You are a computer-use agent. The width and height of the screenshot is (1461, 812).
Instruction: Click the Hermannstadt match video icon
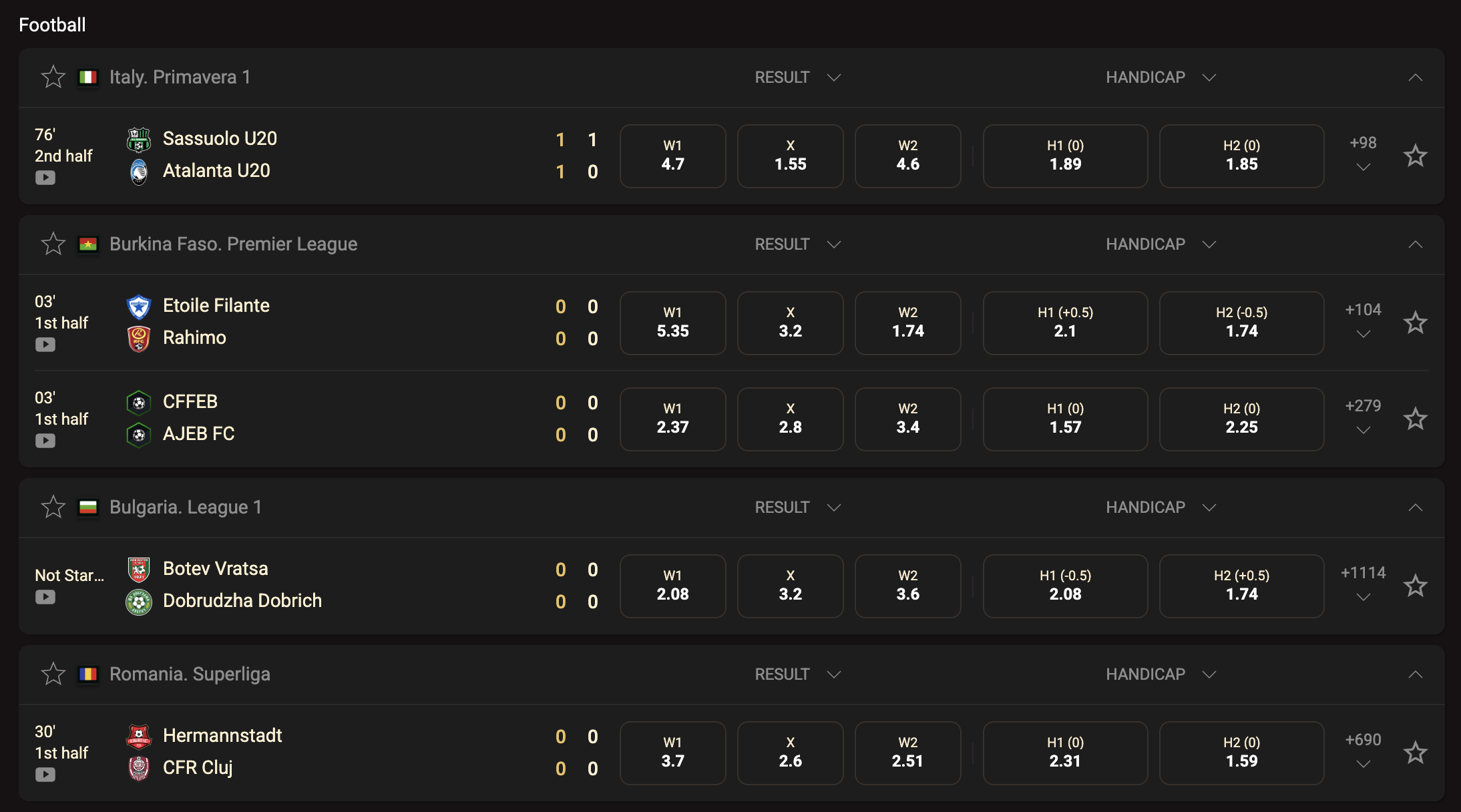tap(45, 775)
